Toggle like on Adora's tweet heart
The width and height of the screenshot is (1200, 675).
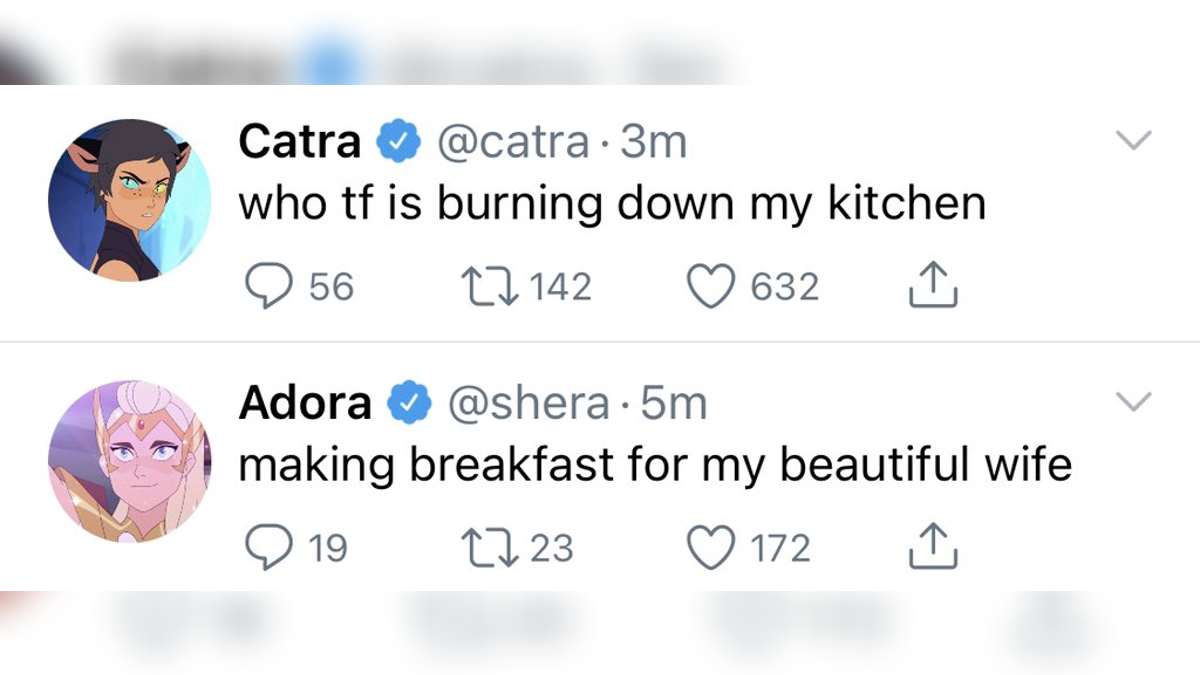click(712, 545)
